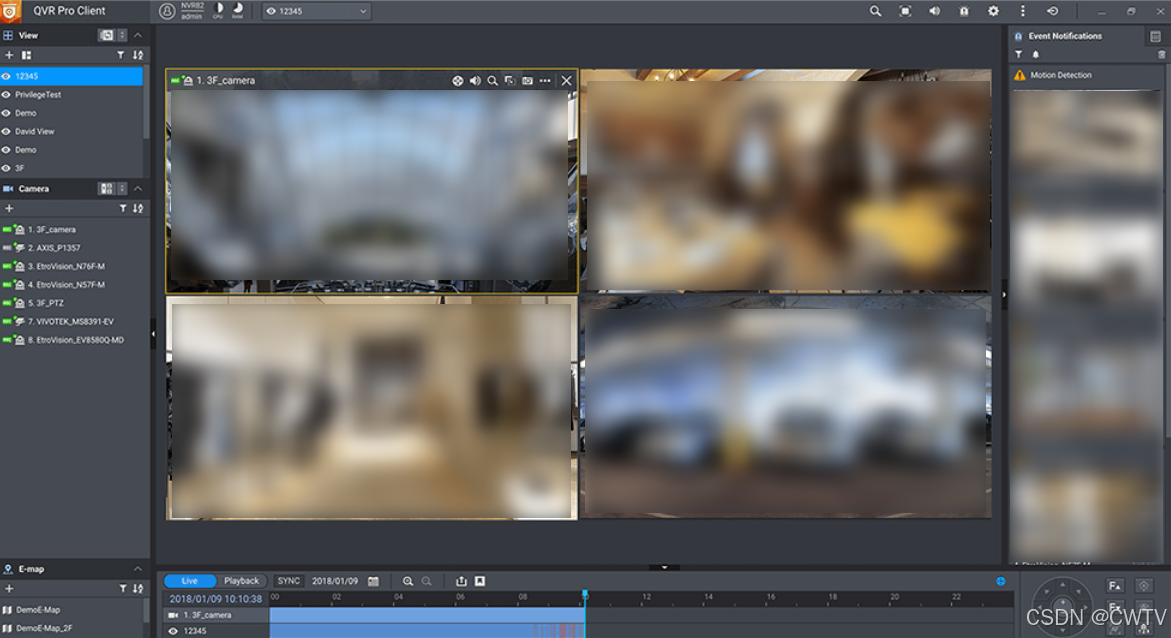Collapse left sidebar panel handle

pos(153,334)
